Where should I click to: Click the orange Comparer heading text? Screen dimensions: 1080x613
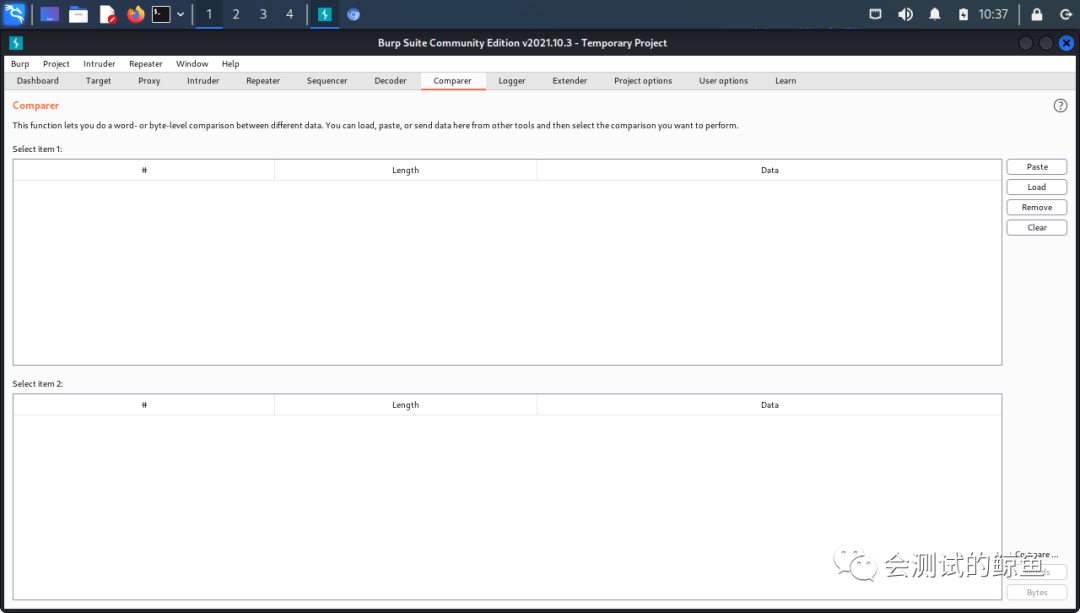[x=36, y=105]
